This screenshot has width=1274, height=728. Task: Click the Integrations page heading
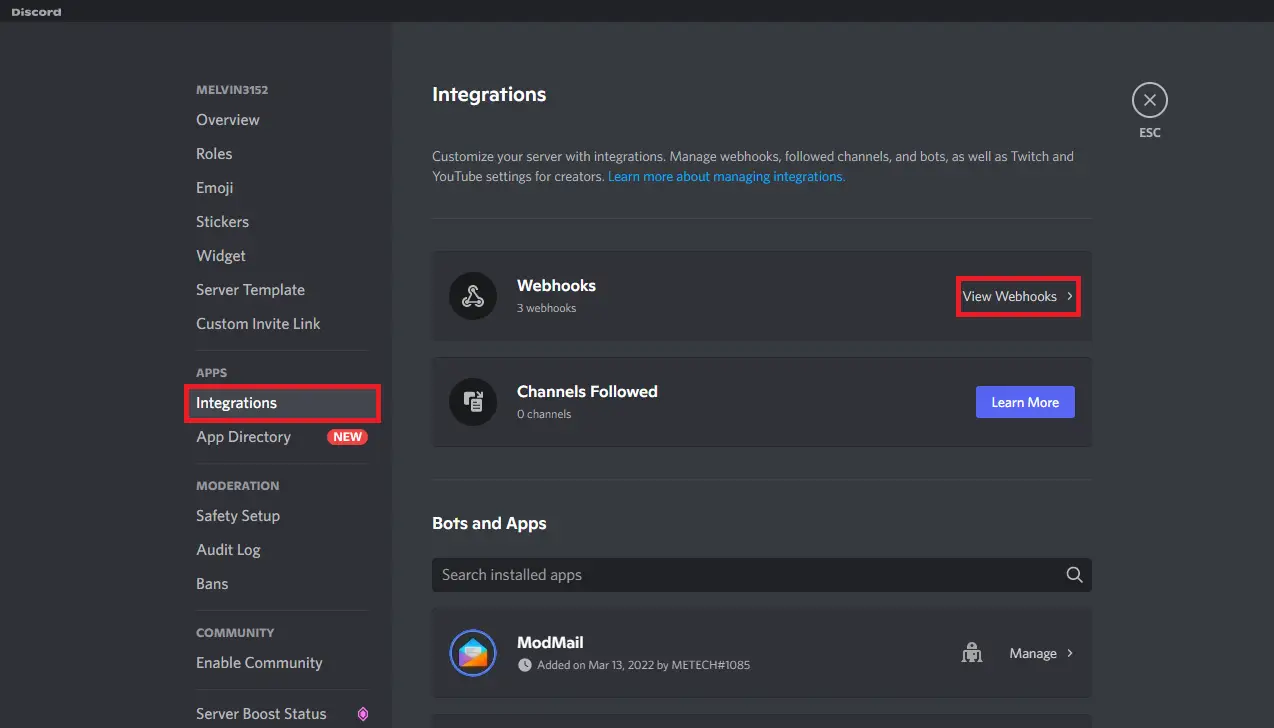489,94
